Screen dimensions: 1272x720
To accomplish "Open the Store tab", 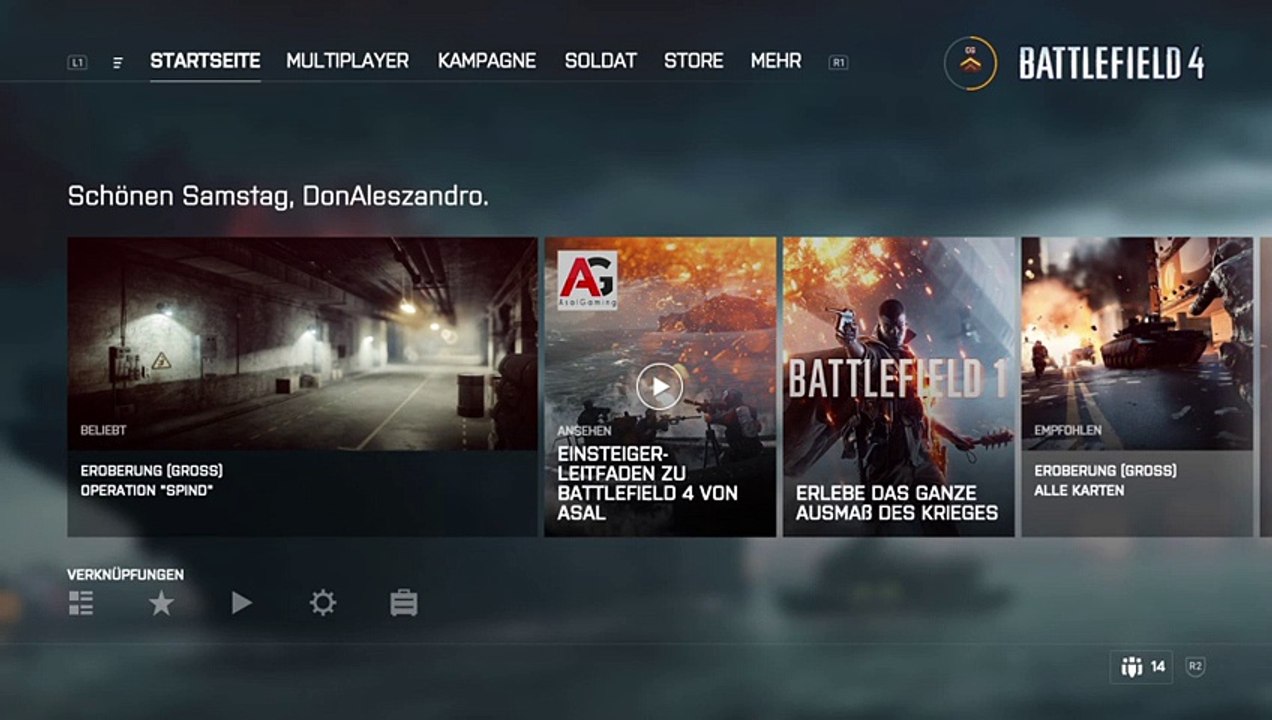I will coord(693,61).
